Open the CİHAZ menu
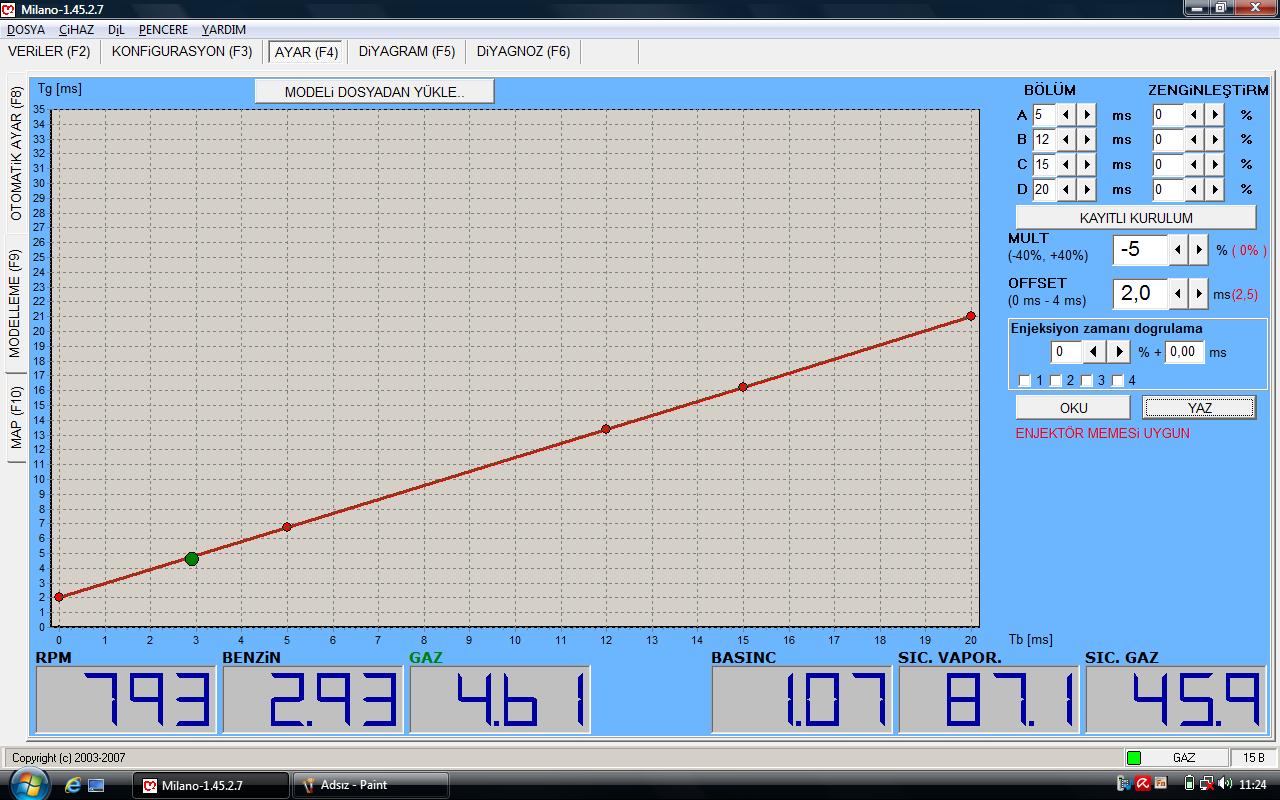Image resolution: width=1280 pixels, height=800 pixels. pyautogui.click(x=76, y=30)
